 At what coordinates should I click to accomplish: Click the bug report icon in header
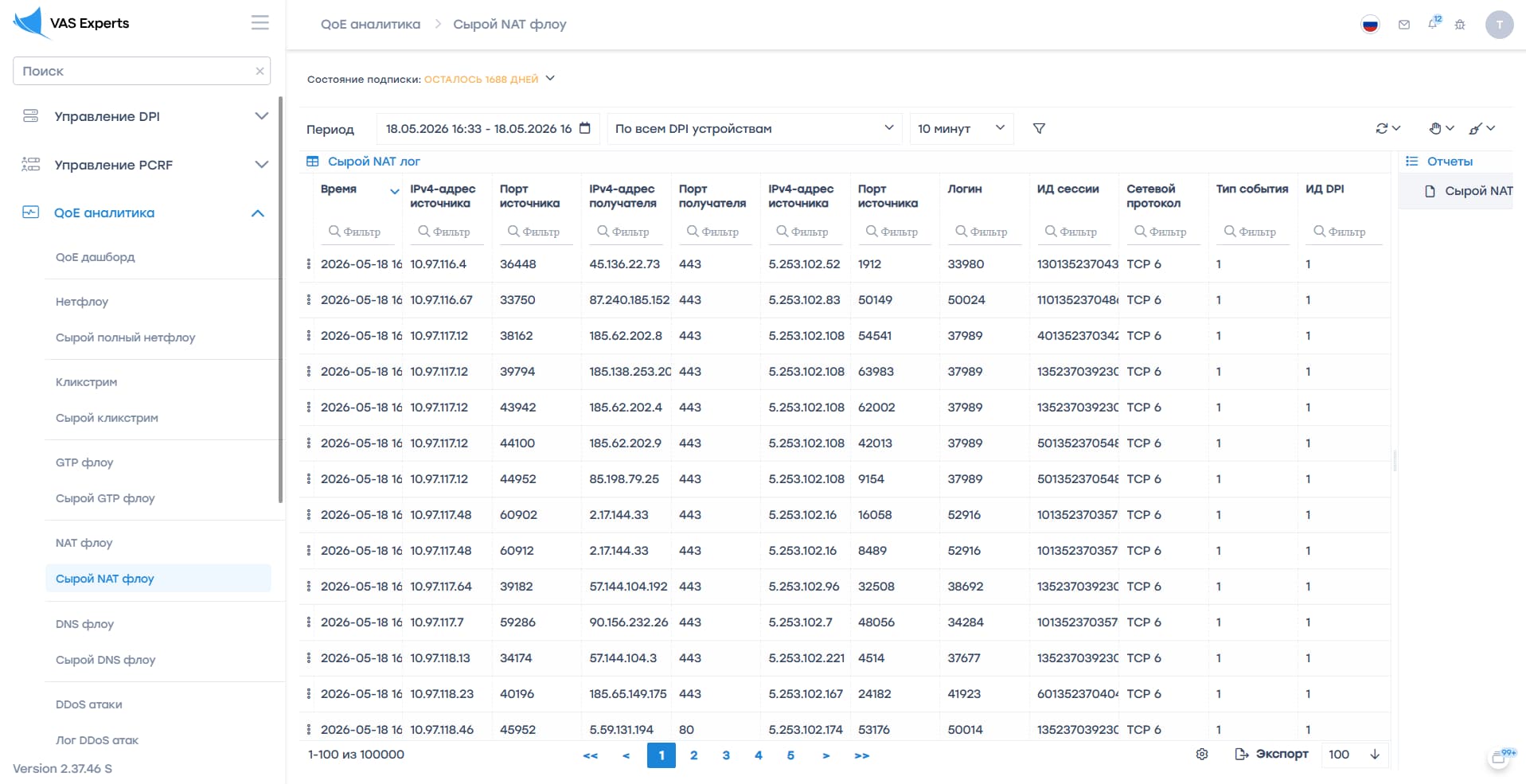coord(1460,25)
